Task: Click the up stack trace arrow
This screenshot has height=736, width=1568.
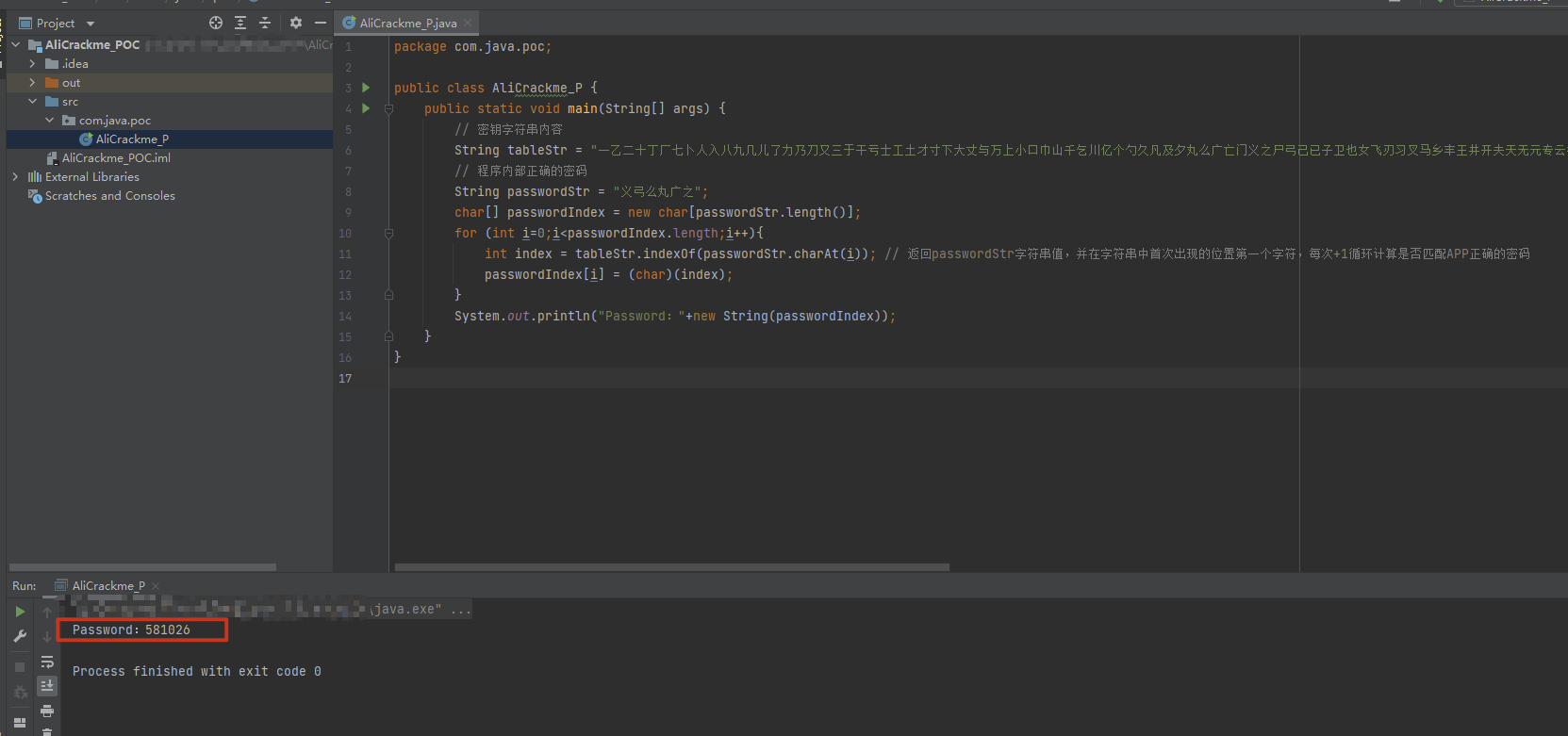Action: click(x=47, y=612)
